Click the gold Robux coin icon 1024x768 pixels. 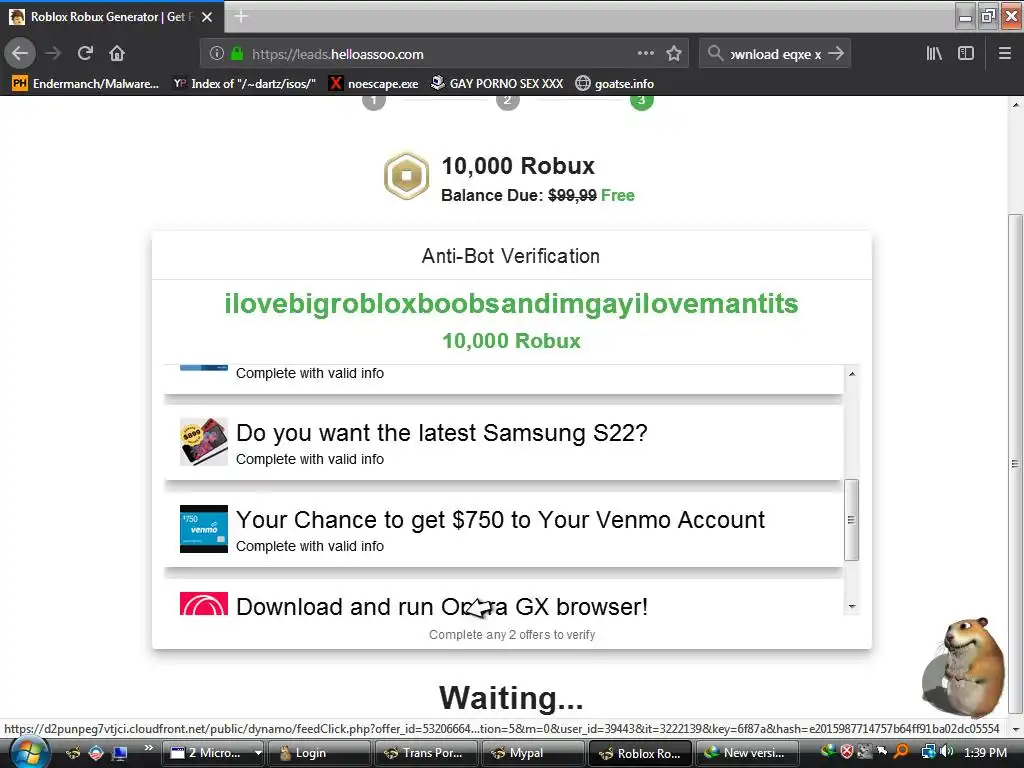(x=406, y=176)
